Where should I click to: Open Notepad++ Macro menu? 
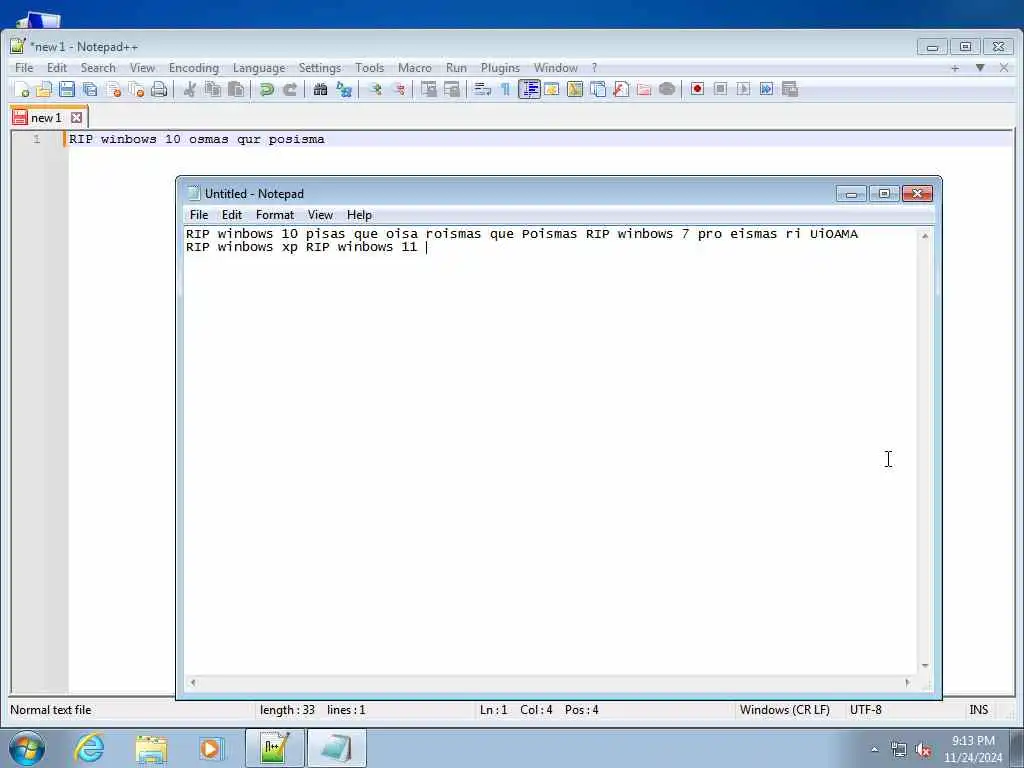tap(415, 68)
